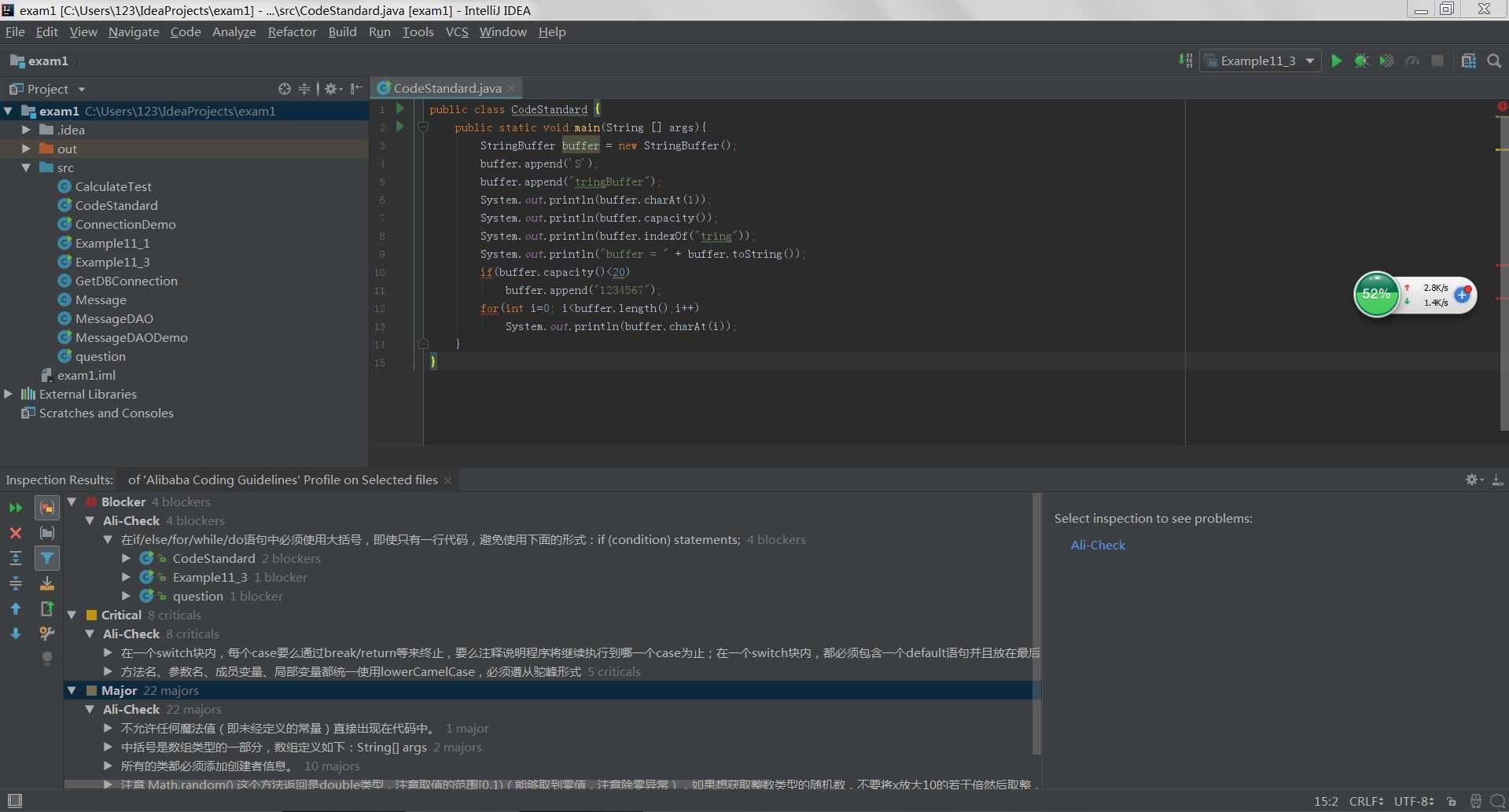Open the VCS menu
The height and width of the screenshot is (812, 1509).
(456, 31)
